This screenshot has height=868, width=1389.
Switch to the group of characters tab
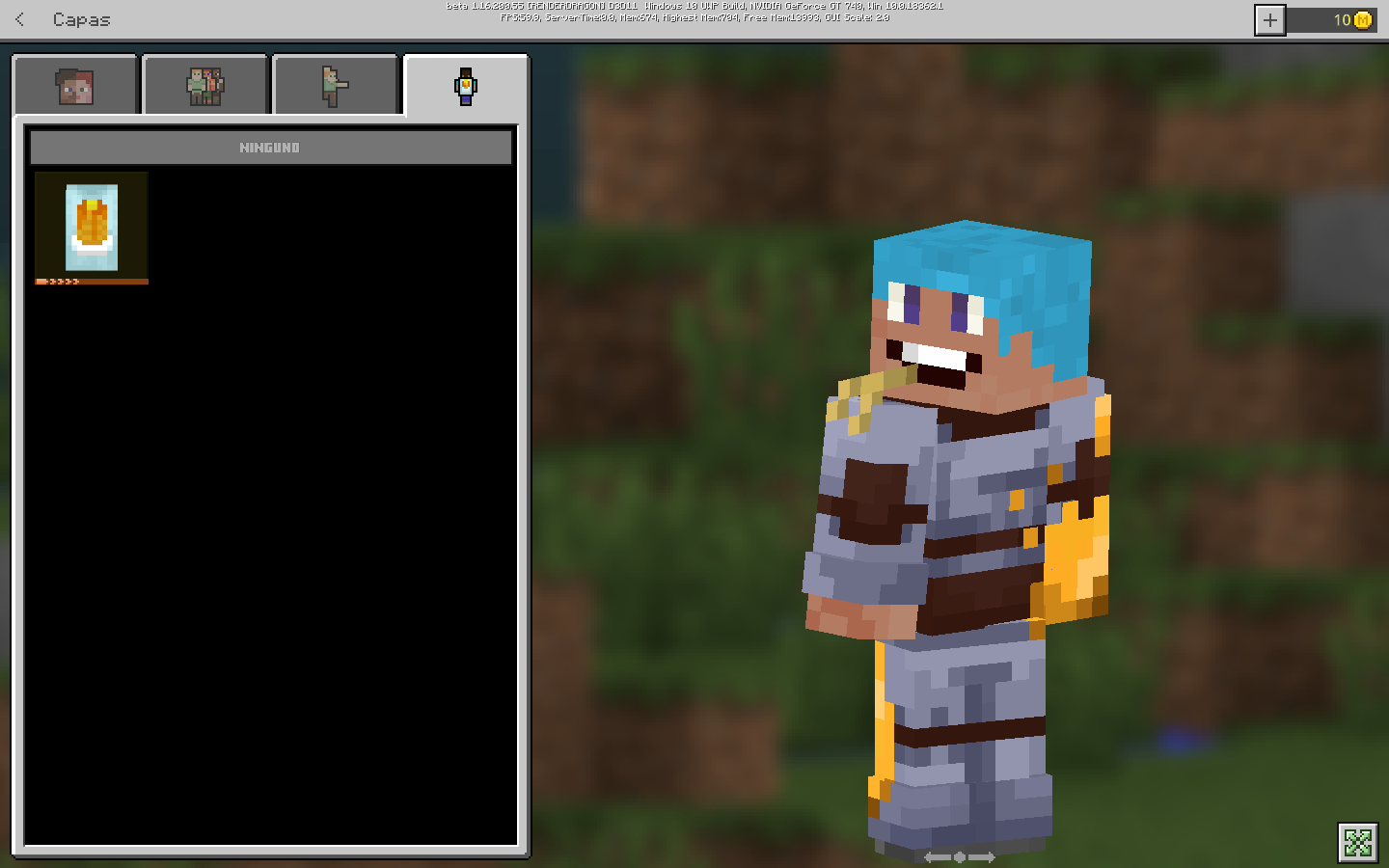[x=205, y=86]
